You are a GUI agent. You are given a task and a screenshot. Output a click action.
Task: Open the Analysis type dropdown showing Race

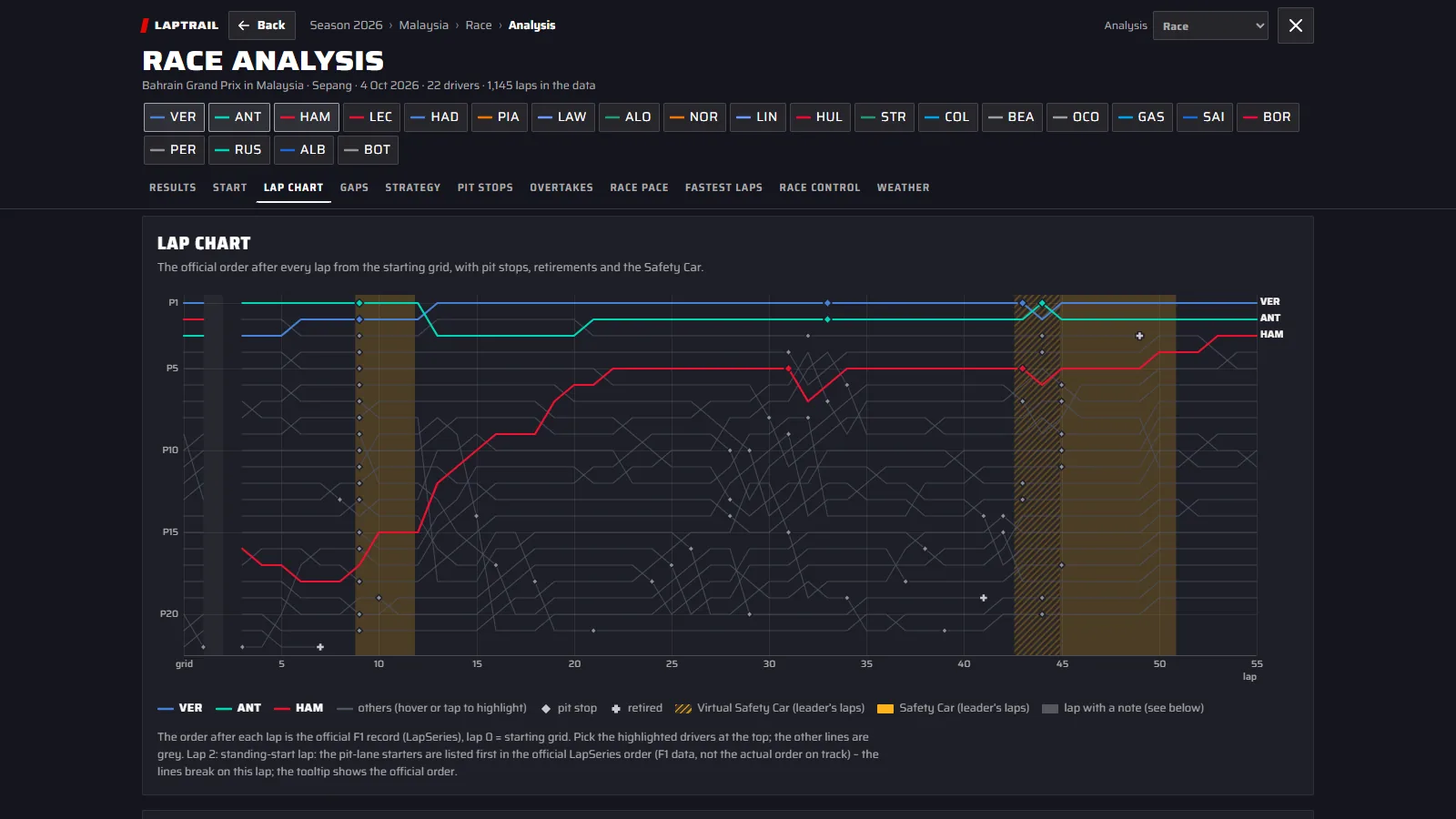[x=1210, y=25]
